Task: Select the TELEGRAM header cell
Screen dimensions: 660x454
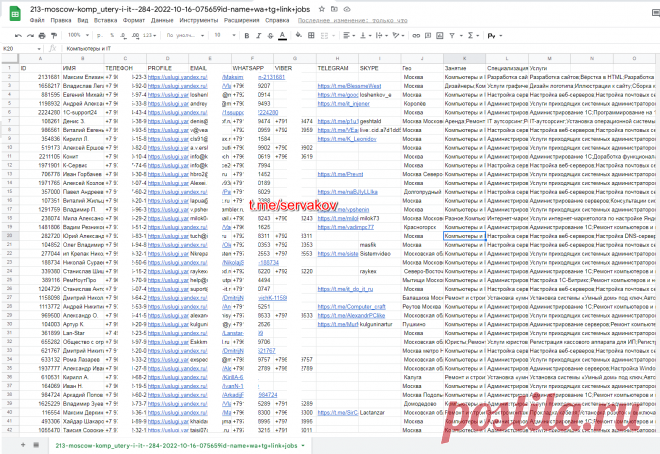Action: [338, 68]
